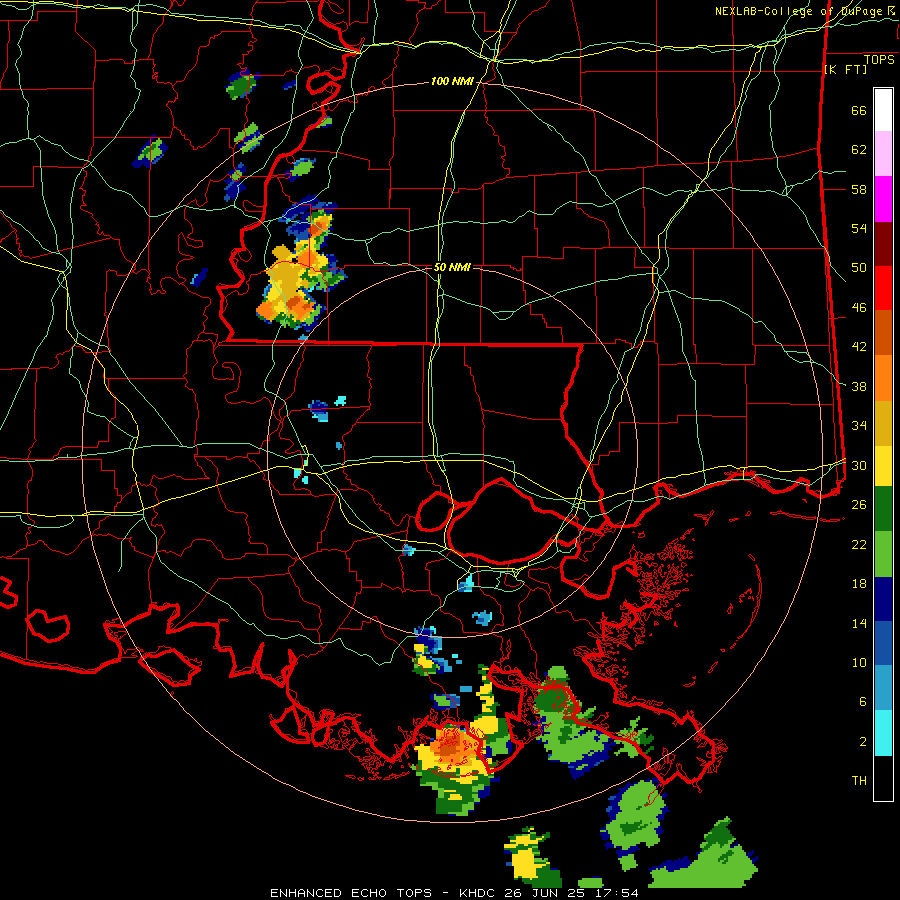900x900 pixels.
Task: Click legend value "58"
Action: click(859, 189)
